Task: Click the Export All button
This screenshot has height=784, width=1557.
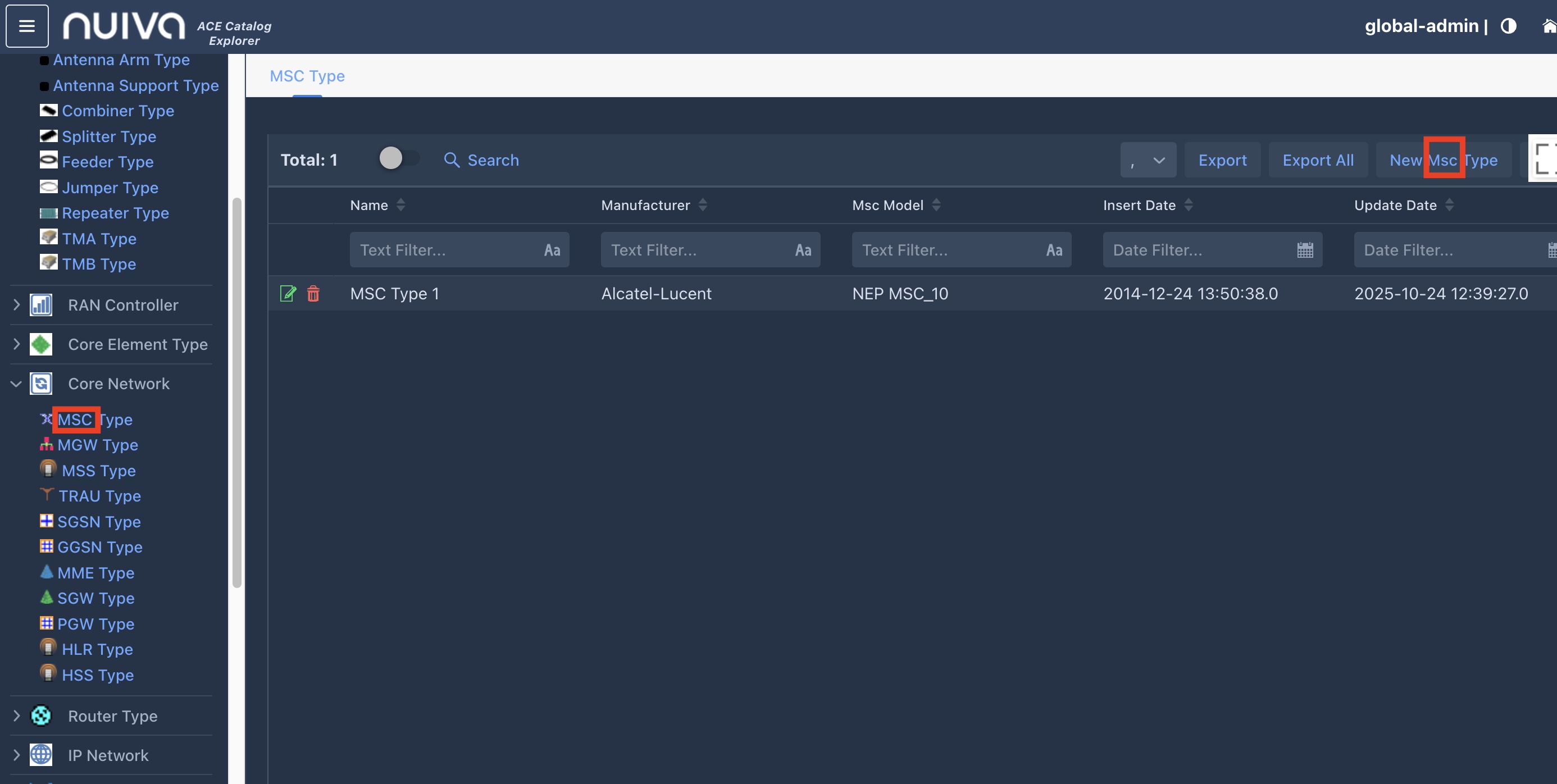Action: pyautogui.click(x=1318, y=160)
